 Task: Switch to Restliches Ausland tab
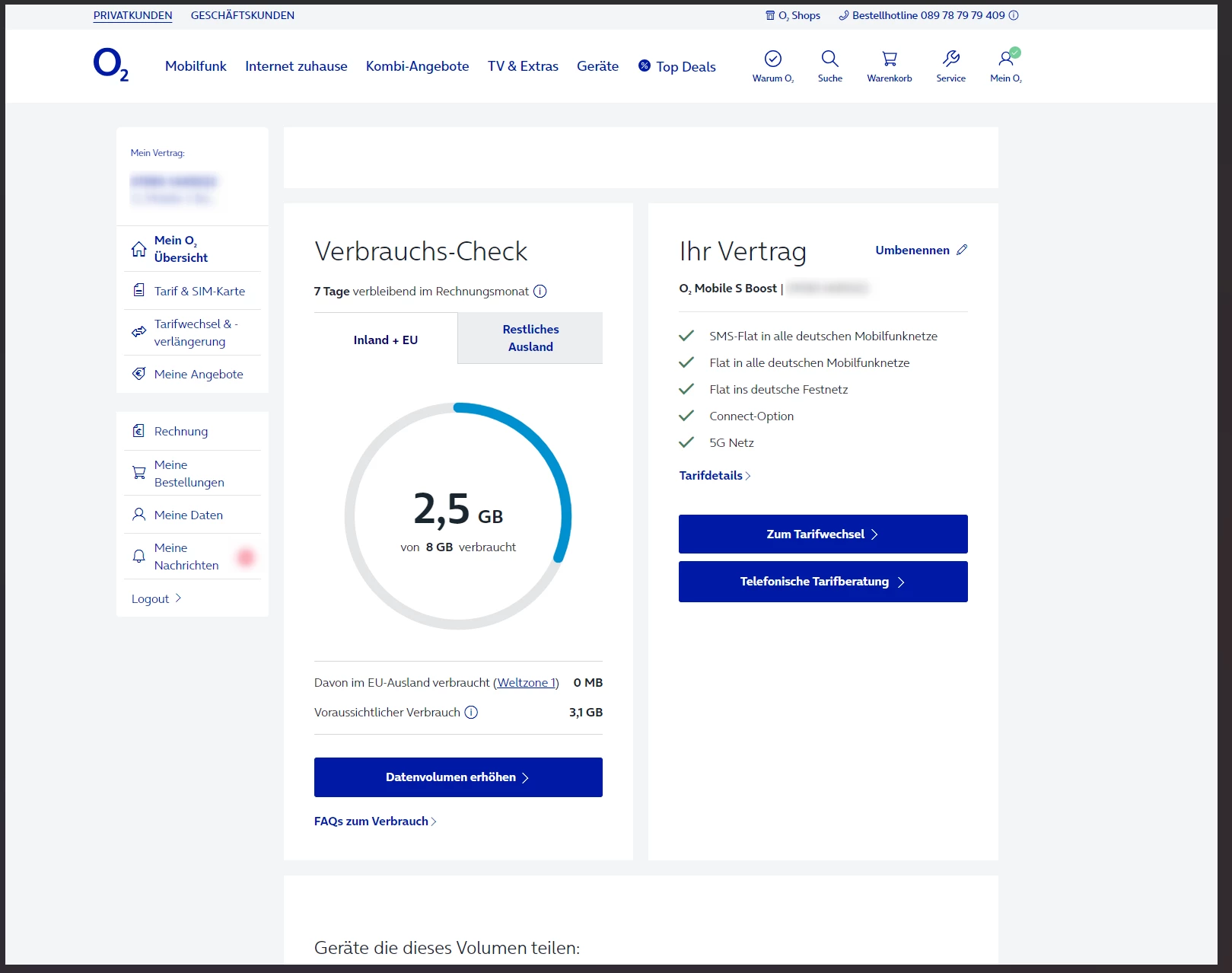[x=530, y=338]
